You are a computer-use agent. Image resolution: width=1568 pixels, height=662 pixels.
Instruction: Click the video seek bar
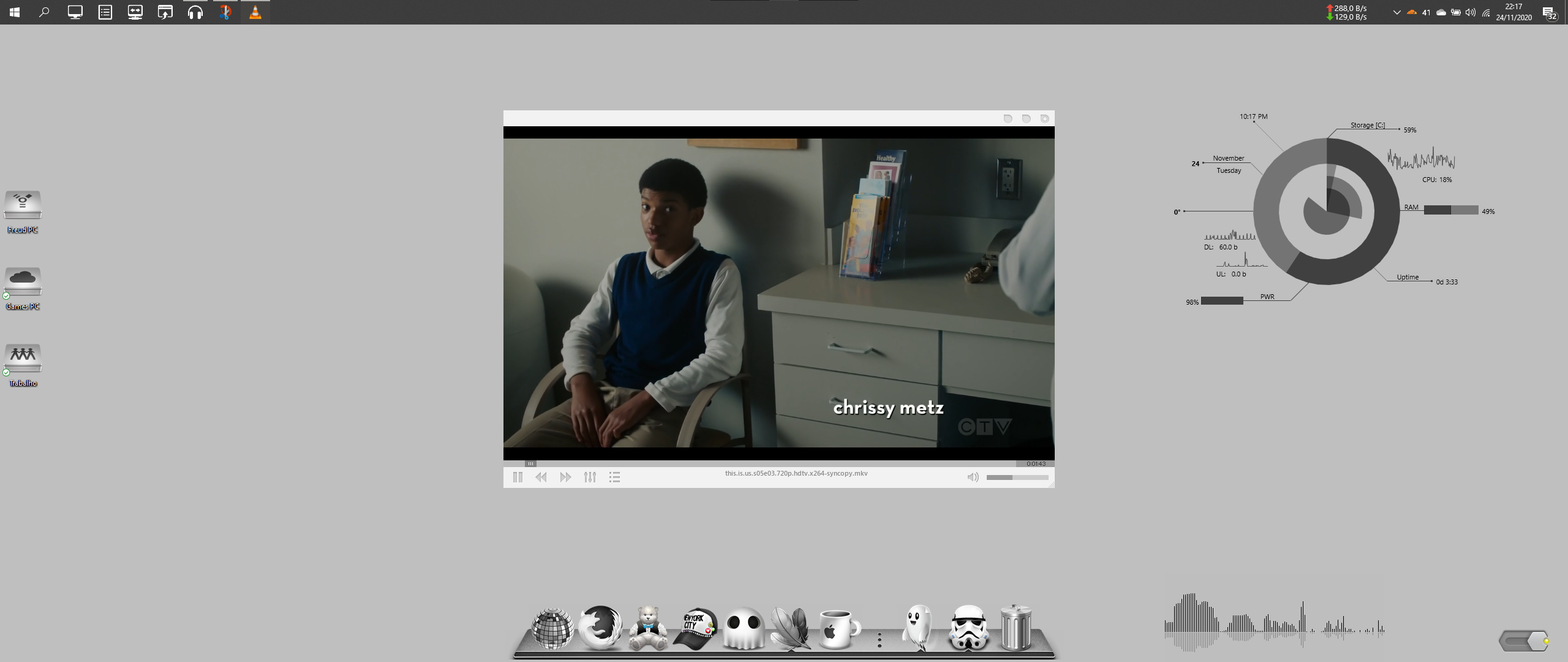[772, 463]
